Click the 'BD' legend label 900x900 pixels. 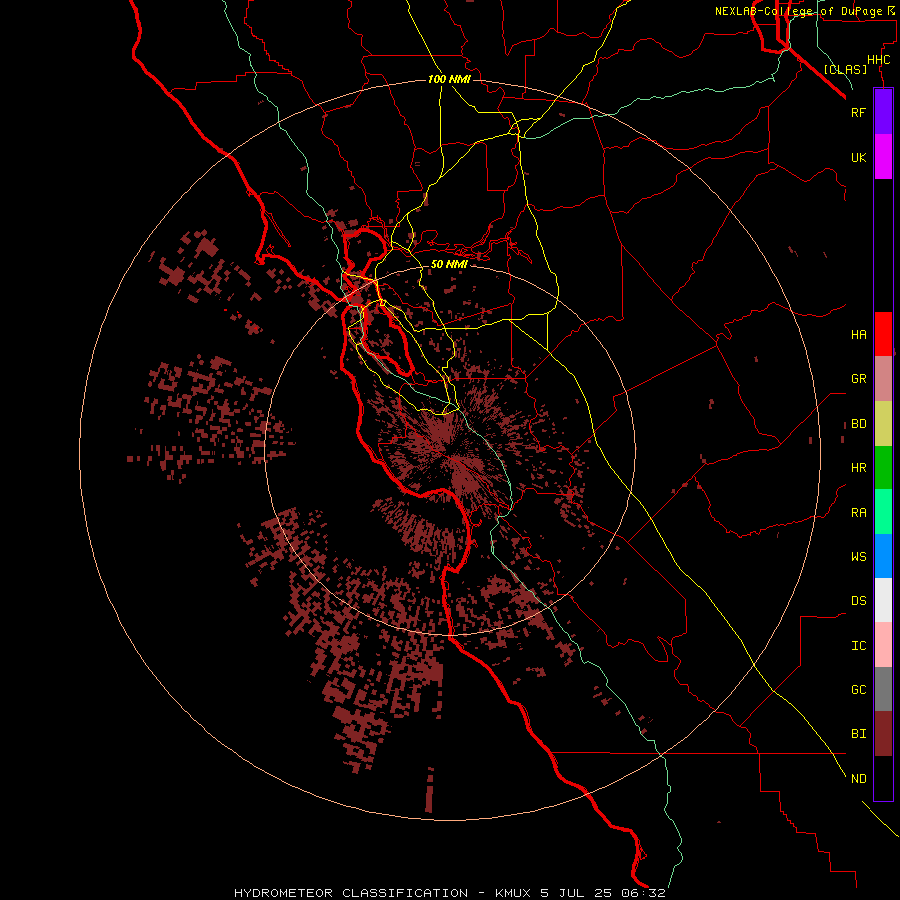tap(858, 424)
